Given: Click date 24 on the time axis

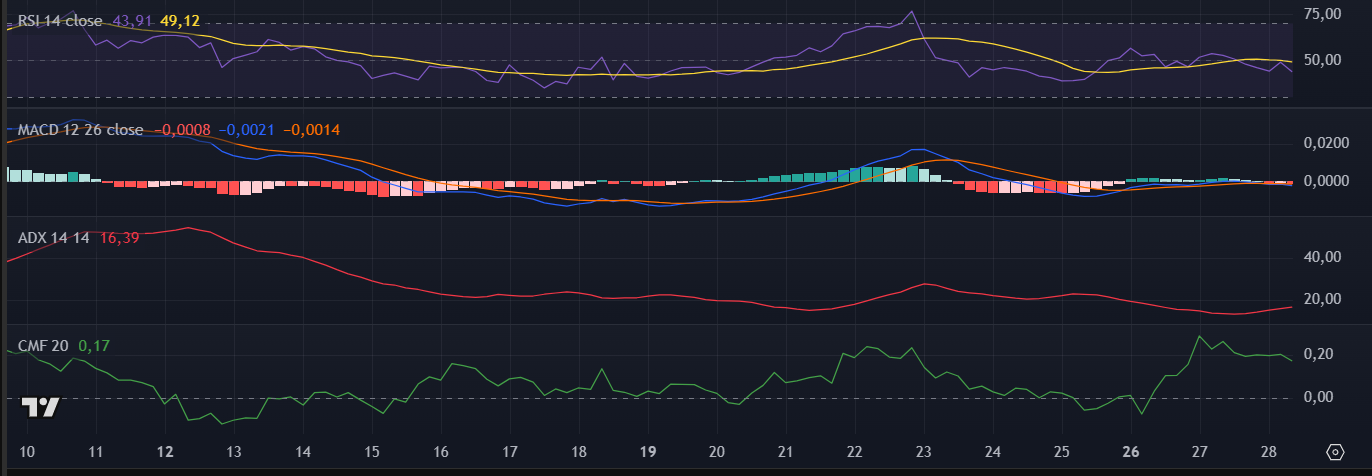Looking at the screenshot, I should tap(993, 451).
